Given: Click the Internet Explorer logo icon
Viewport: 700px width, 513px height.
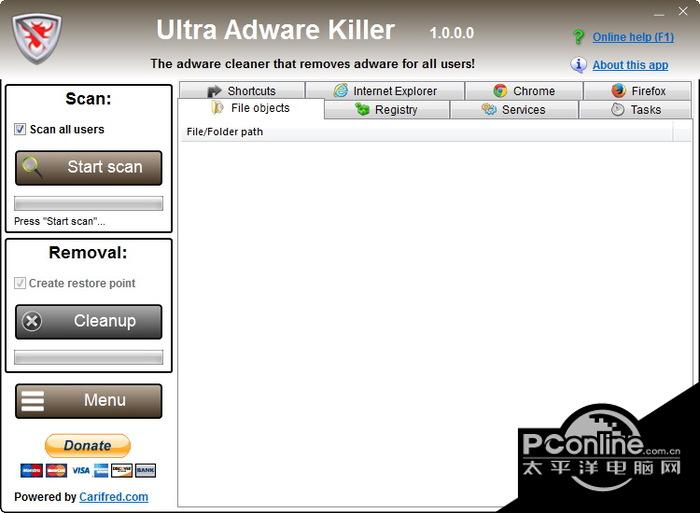Looking at the screenshot, I should point(341,91).
